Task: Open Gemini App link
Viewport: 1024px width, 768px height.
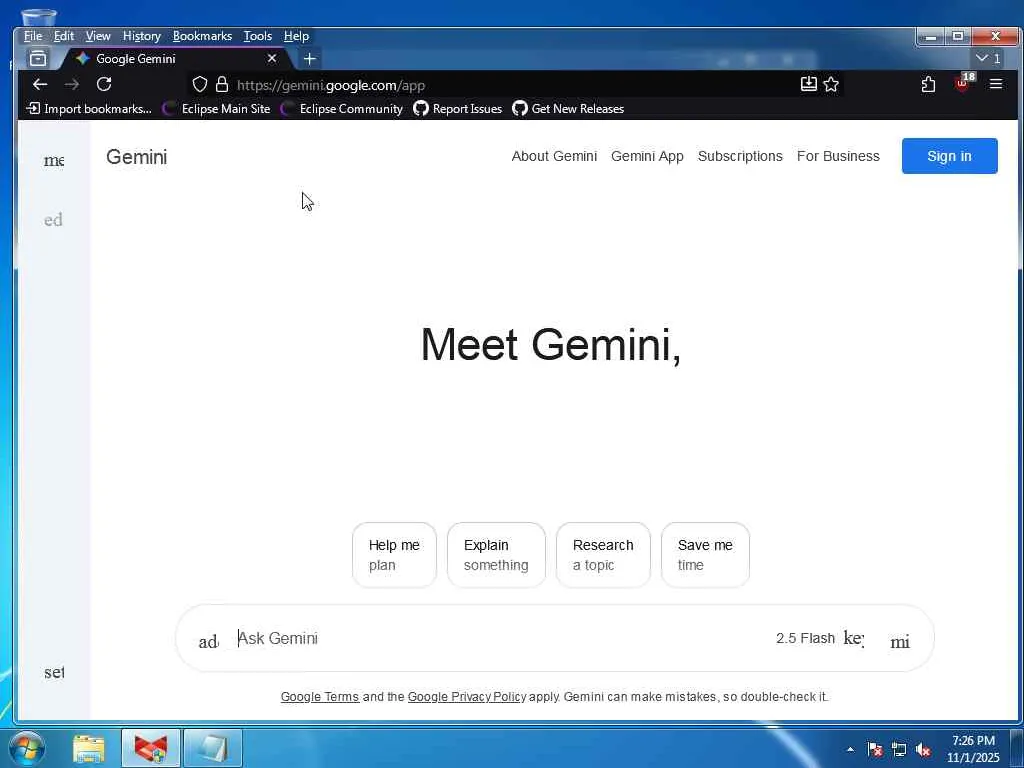Action: coord(647,156)
